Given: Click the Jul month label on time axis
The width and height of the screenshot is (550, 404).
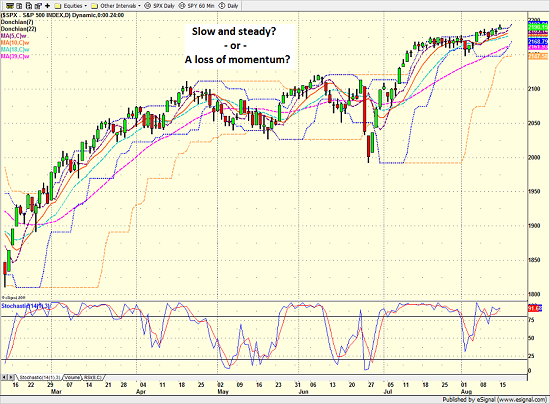Looking at the screenshot, I should [388, 391].
